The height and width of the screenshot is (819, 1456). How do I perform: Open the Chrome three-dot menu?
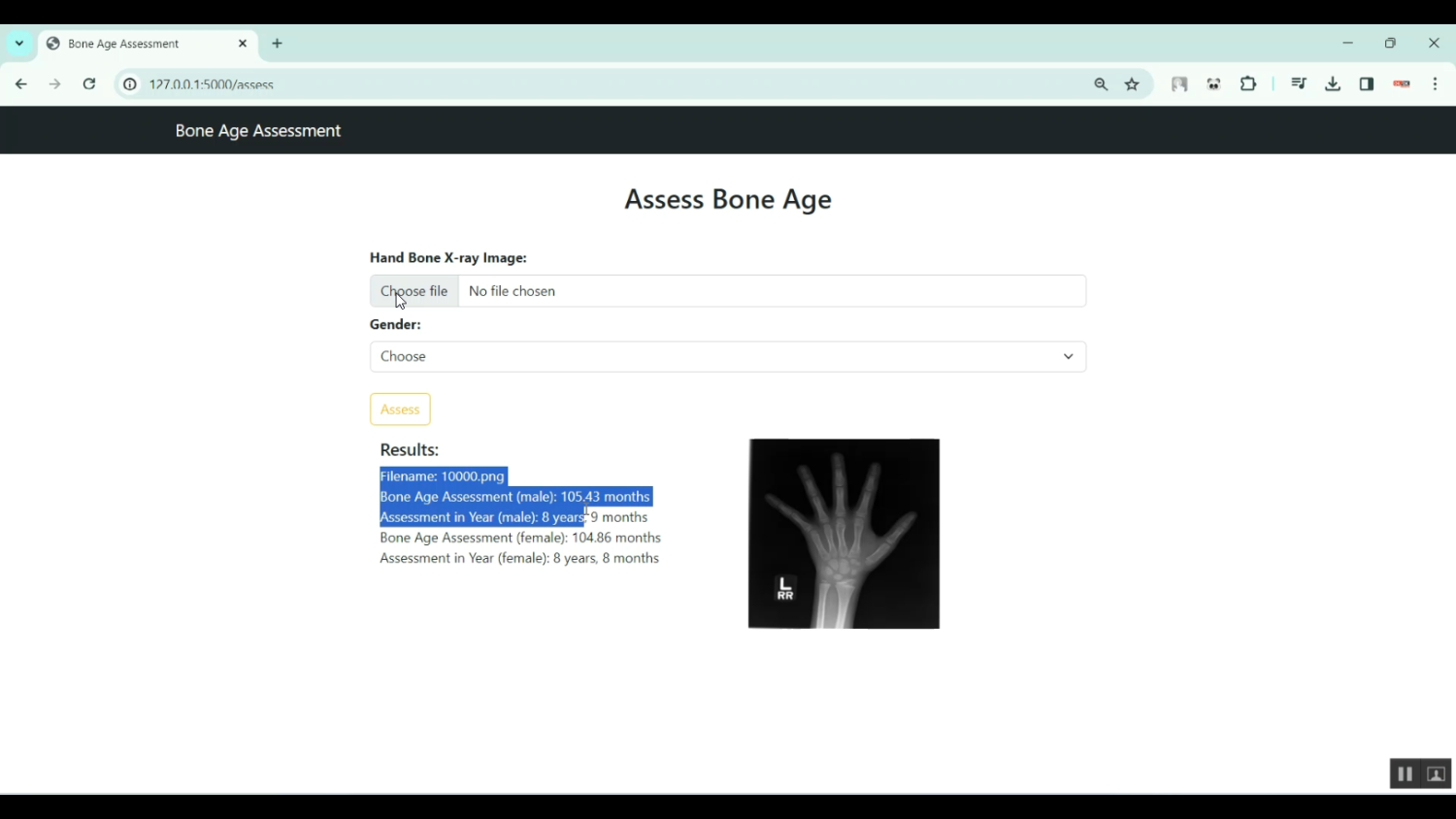click(1435, 84)
